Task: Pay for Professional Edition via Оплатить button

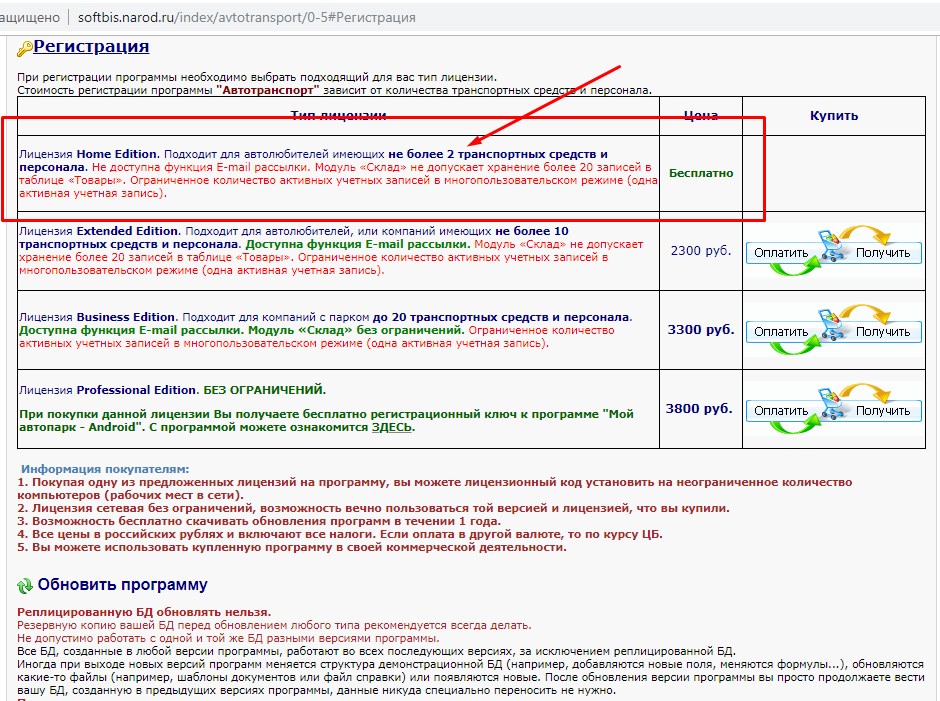Action: (x=781, y=410)
